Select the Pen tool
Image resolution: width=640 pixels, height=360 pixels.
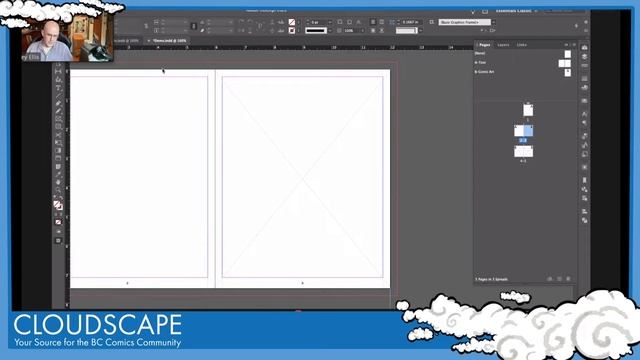(x=58, y=103)
